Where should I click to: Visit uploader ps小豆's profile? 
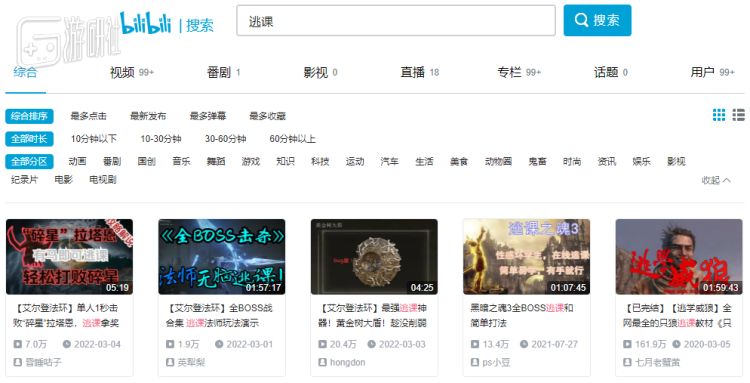coord(496,362)
